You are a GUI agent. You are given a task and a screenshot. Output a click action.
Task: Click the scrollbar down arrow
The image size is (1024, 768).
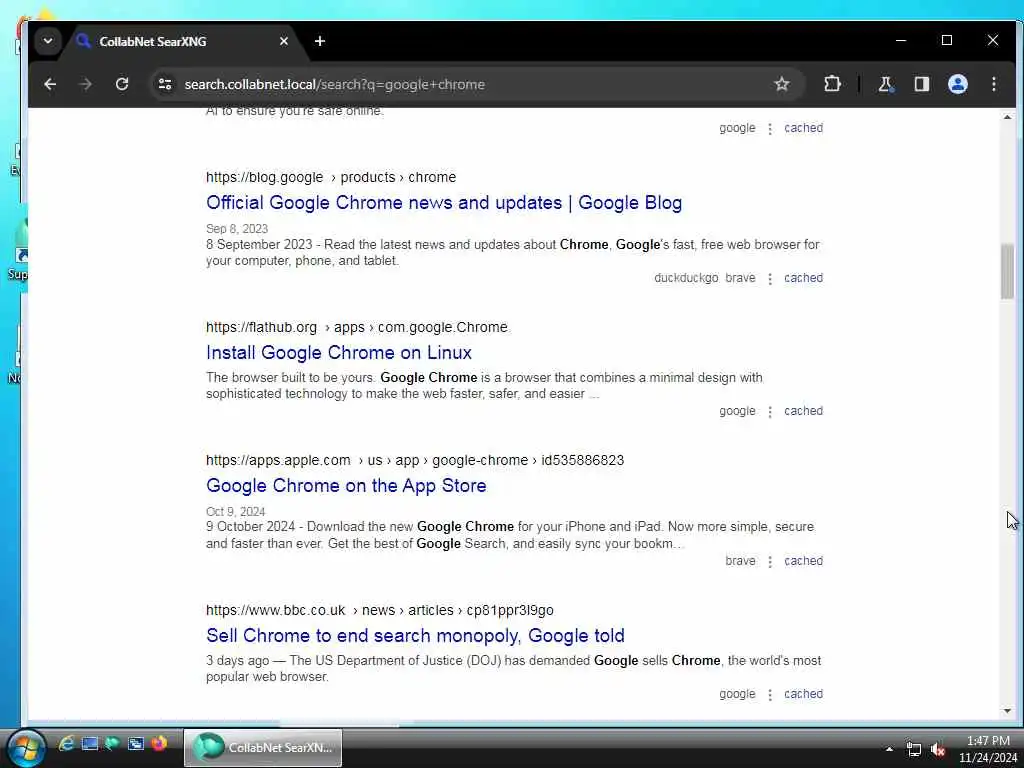point(1007,711)
